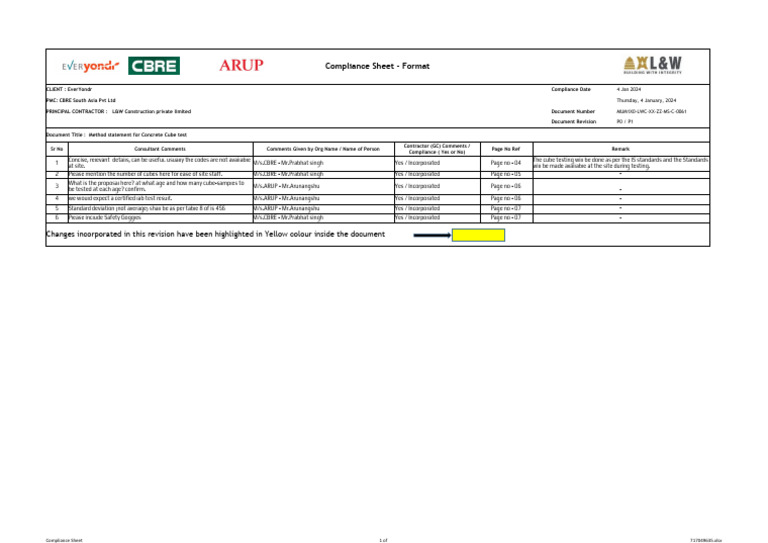Click the .xlsx file name in footer right
Image resolution: width=768 pixels, height=543 pixels.
point(706,541)
